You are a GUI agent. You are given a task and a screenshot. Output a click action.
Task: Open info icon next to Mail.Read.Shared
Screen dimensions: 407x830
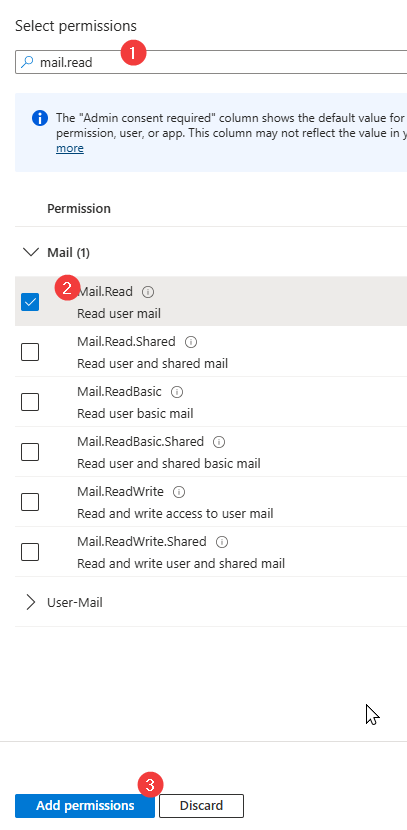[191, 342]
